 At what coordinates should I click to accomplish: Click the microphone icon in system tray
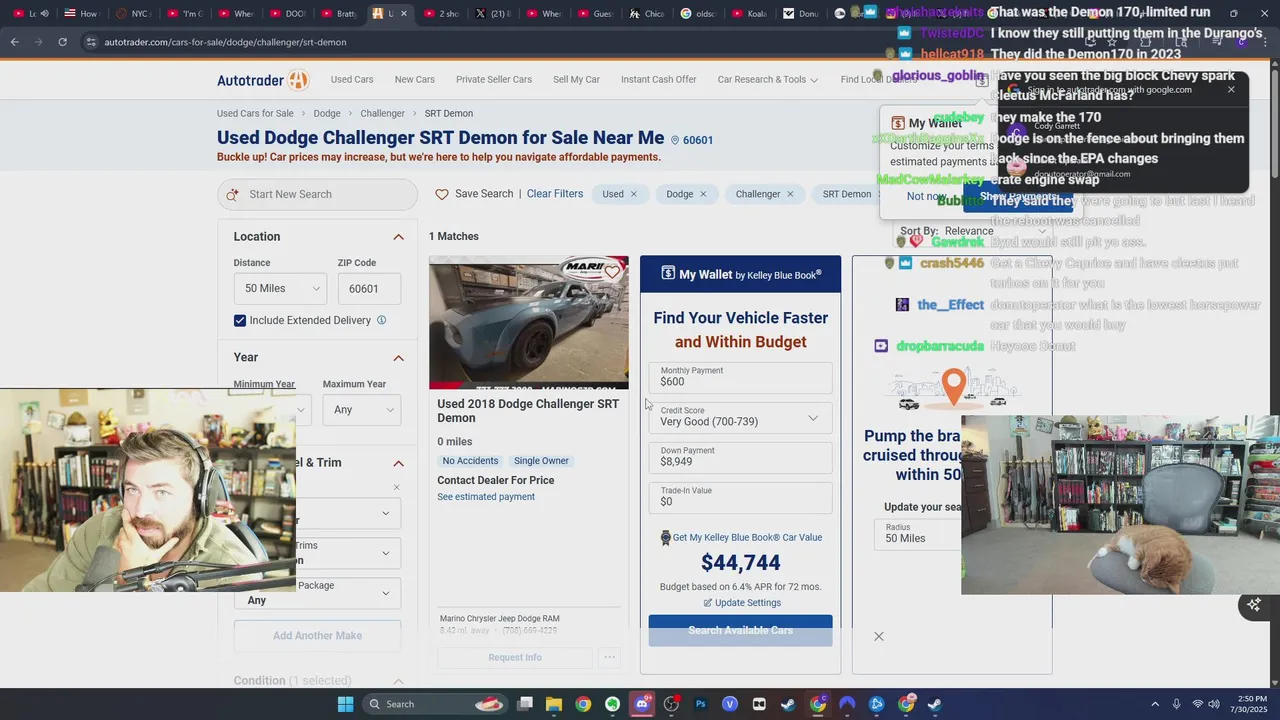pos(1176,704)
